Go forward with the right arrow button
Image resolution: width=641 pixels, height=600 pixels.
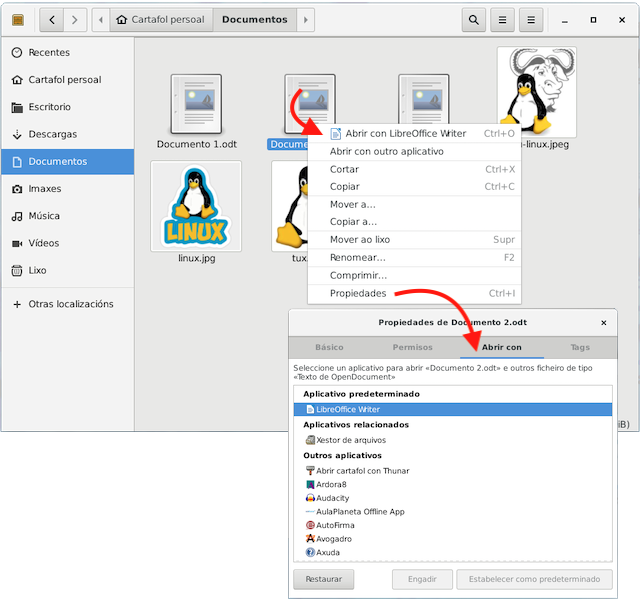point(76,19)
